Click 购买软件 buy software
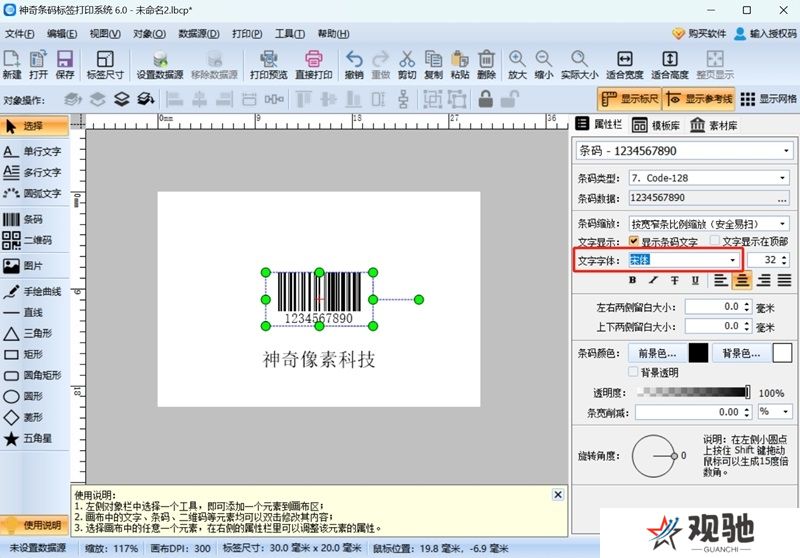Screen dimensions: 800x558 pyautogui.click(x=698, y=34)
